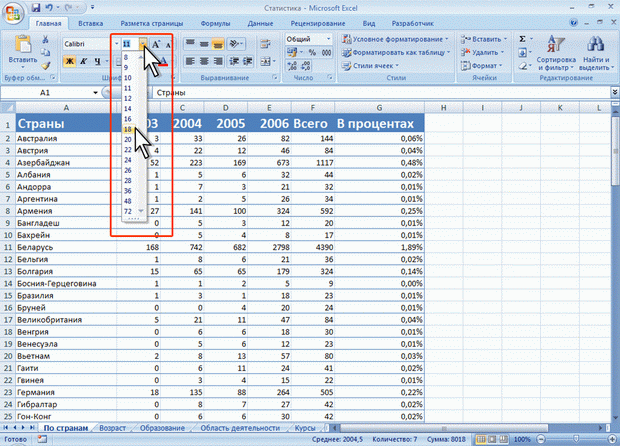Open Excel help question mark

tap(574, 23)
